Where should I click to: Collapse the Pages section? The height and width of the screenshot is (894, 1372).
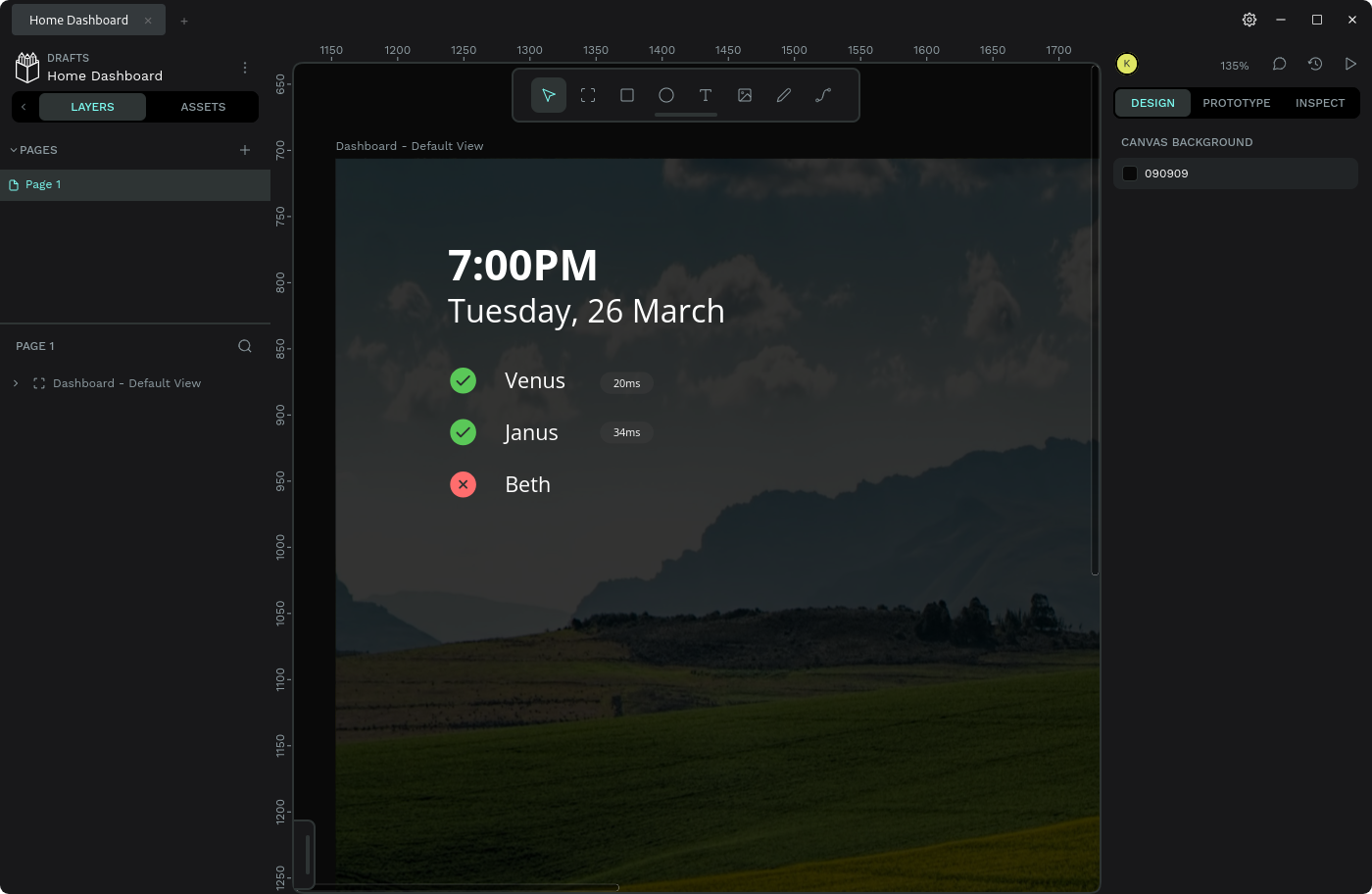click(14, 150)
